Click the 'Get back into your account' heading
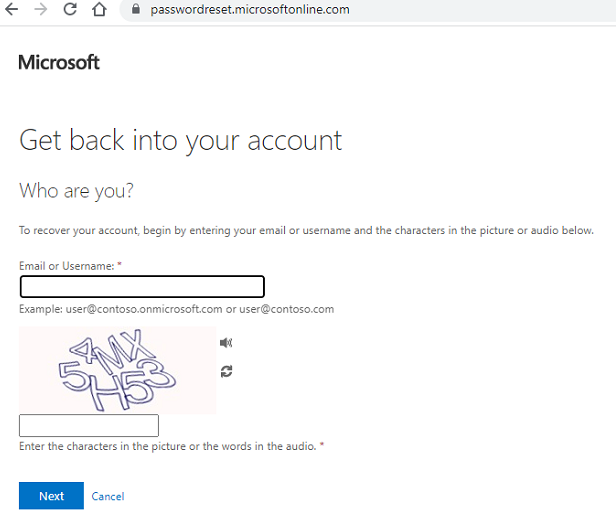This screenshot has height=528, width=616. [x=180, y=141]
